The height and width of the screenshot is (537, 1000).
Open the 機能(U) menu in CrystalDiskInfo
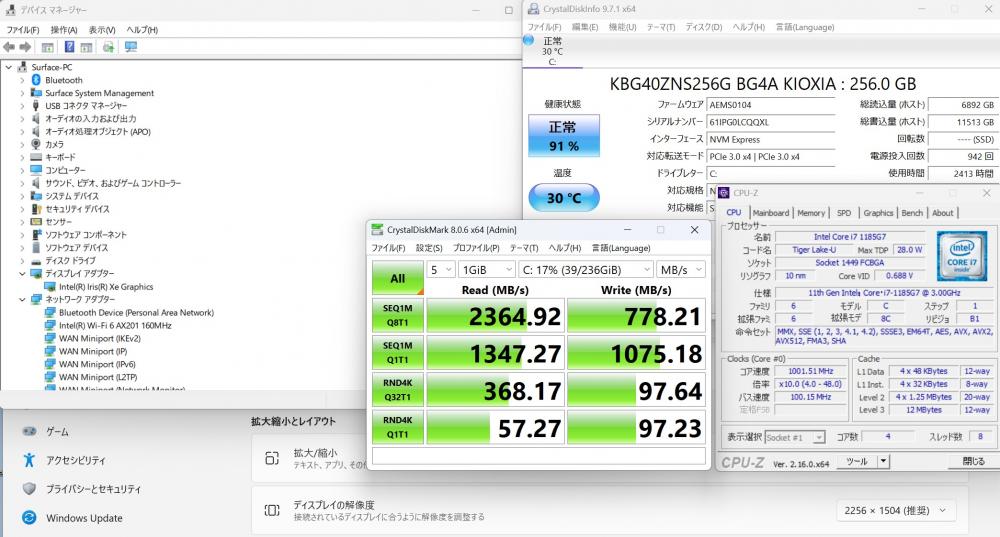[622, 27]
